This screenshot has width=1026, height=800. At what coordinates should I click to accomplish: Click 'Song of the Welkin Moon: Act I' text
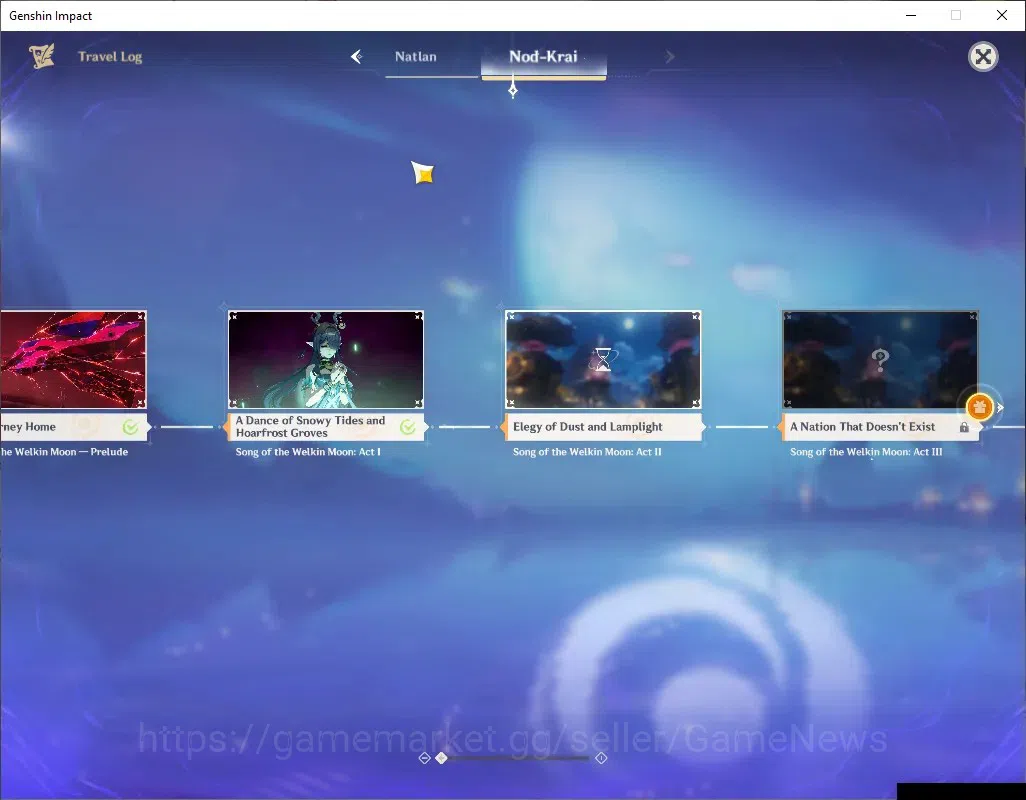pyautogui.click(x=308, y=451)
